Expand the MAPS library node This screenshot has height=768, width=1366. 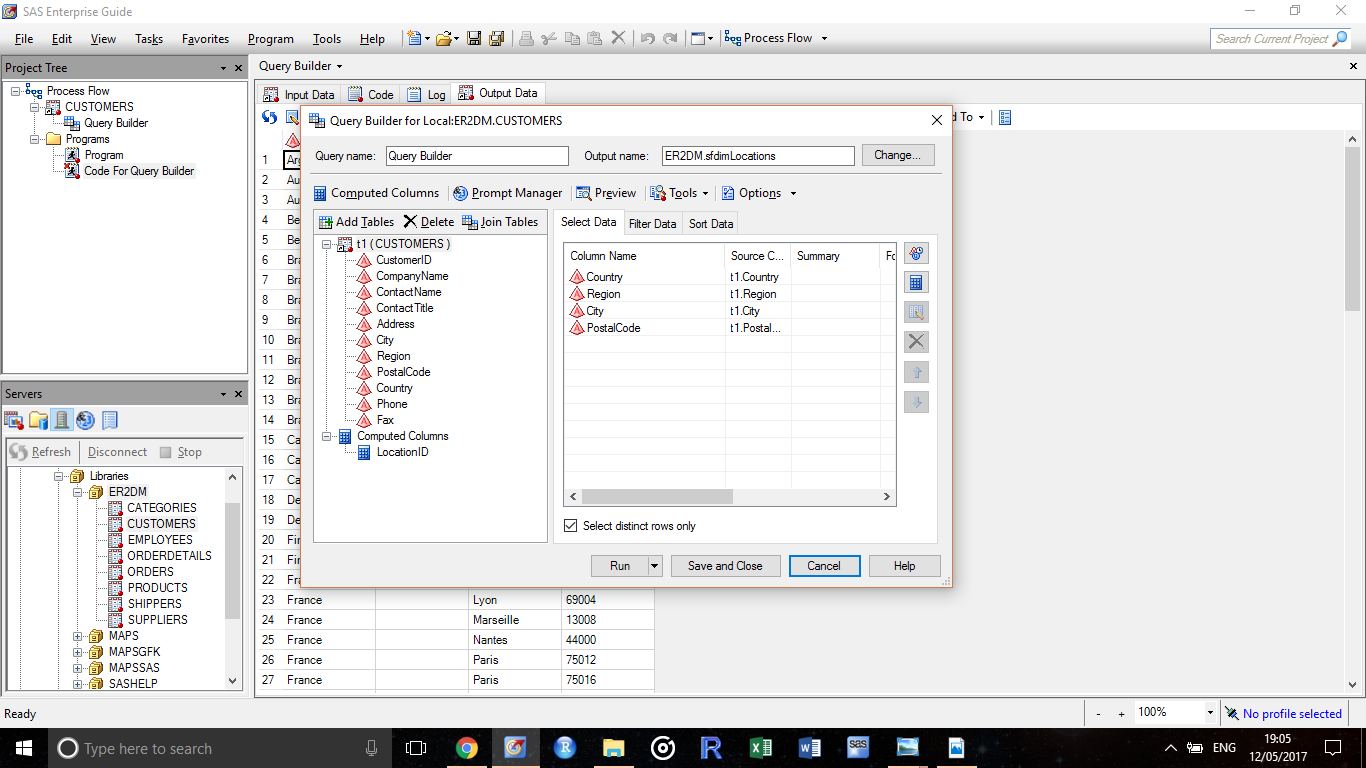[x=78, y=635]
